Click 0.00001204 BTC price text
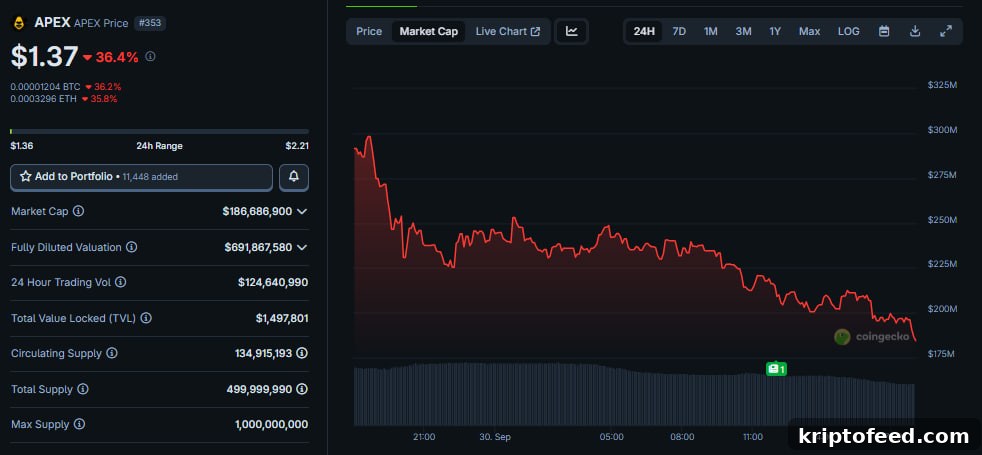 point(46,87)
